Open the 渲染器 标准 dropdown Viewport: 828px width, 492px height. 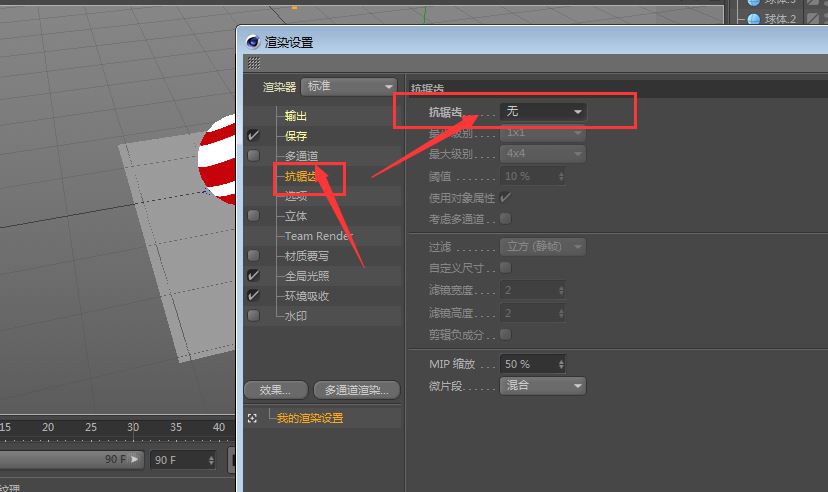pyautogui.click(x=349, y=86)
